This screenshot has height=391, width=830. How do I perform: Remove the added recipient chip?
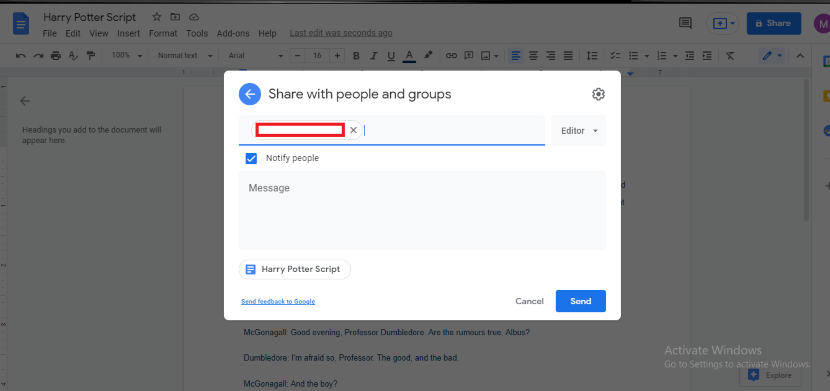(354, 130)
